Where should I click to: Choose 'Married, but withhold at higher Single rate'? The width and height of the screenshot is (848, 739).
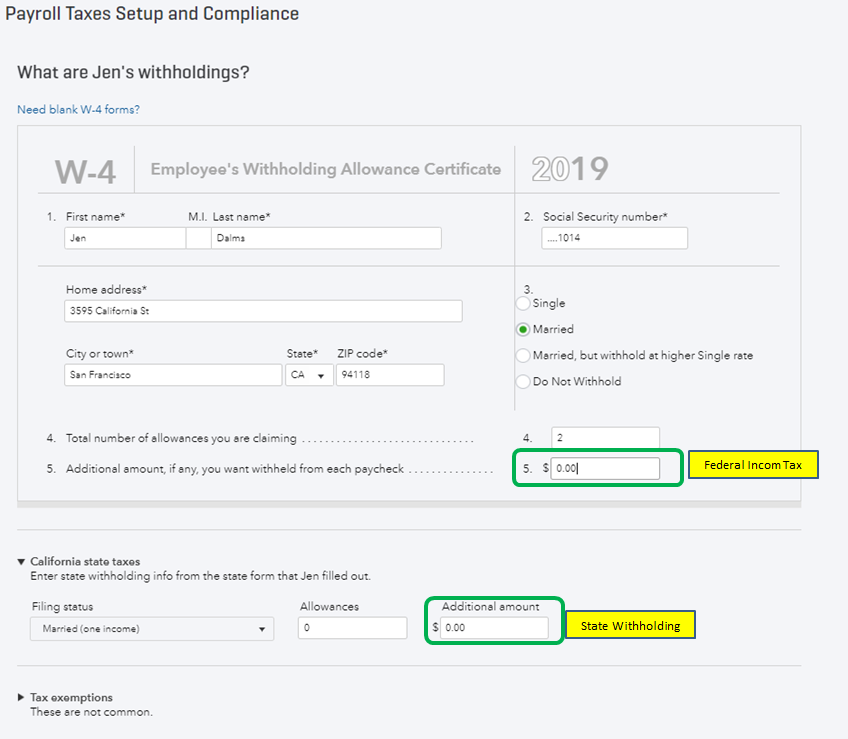tap(523, 355)
